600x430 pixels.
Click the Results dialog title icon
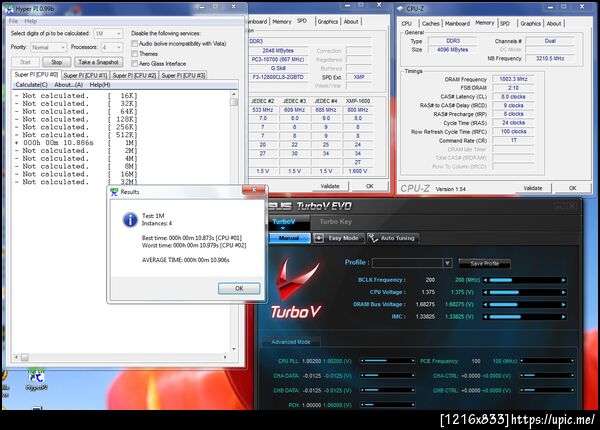click(x=114, y=192)
